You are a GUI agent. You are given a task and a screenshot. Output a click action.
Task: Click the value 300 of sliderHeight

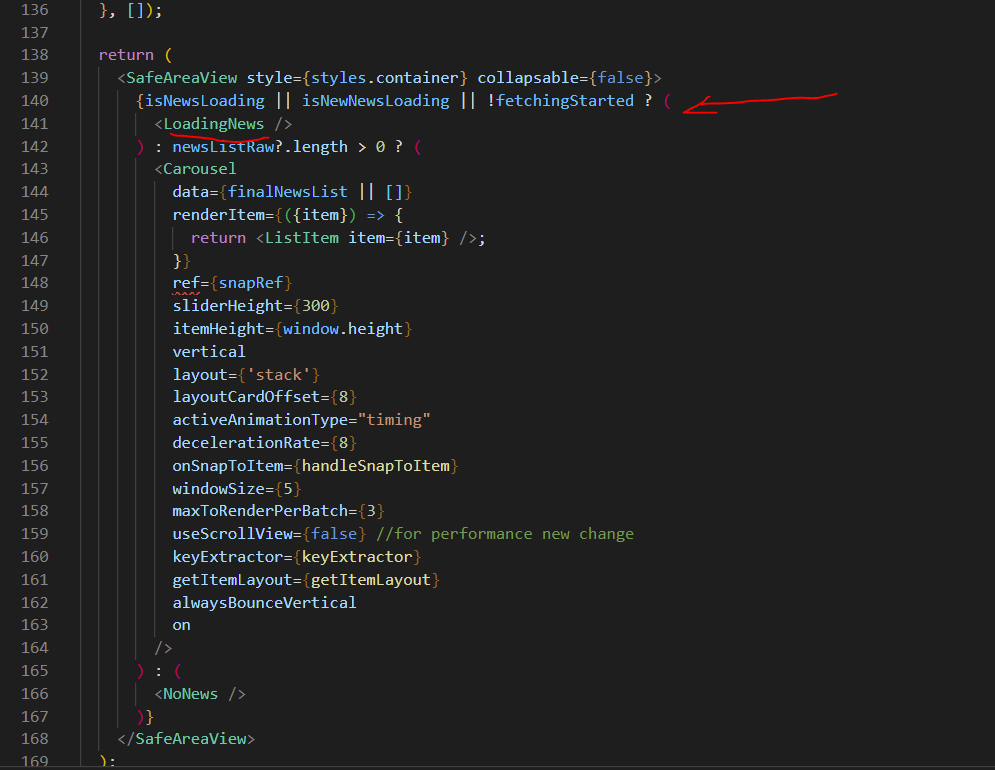point(315,305)
